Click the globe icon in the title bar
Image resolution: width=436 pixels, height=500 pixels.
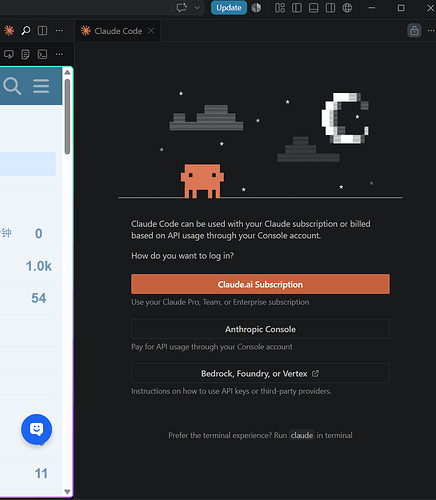coord(347,8)
